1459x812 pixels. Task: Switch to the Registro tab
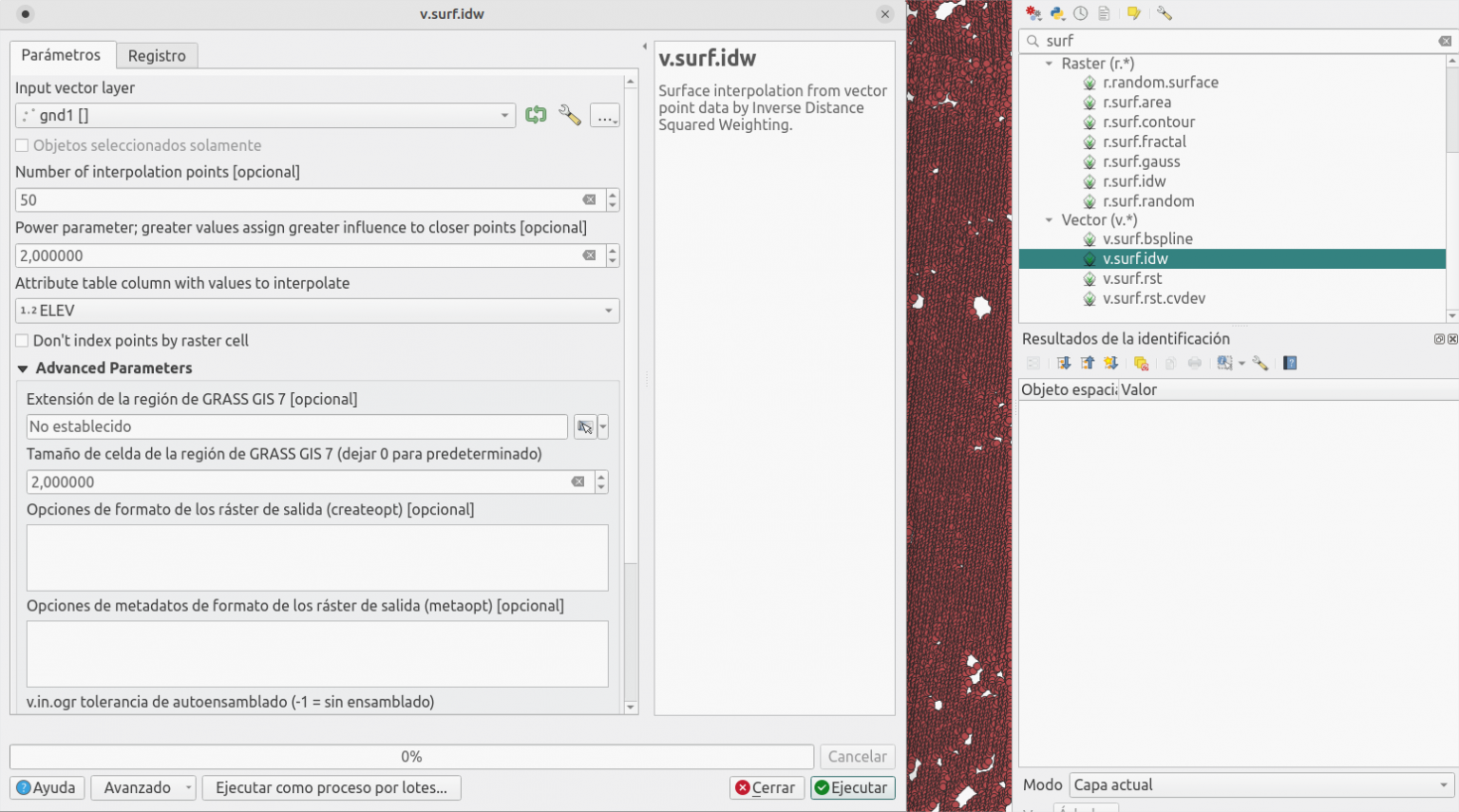pyautogui.click(x=157, y=55)
